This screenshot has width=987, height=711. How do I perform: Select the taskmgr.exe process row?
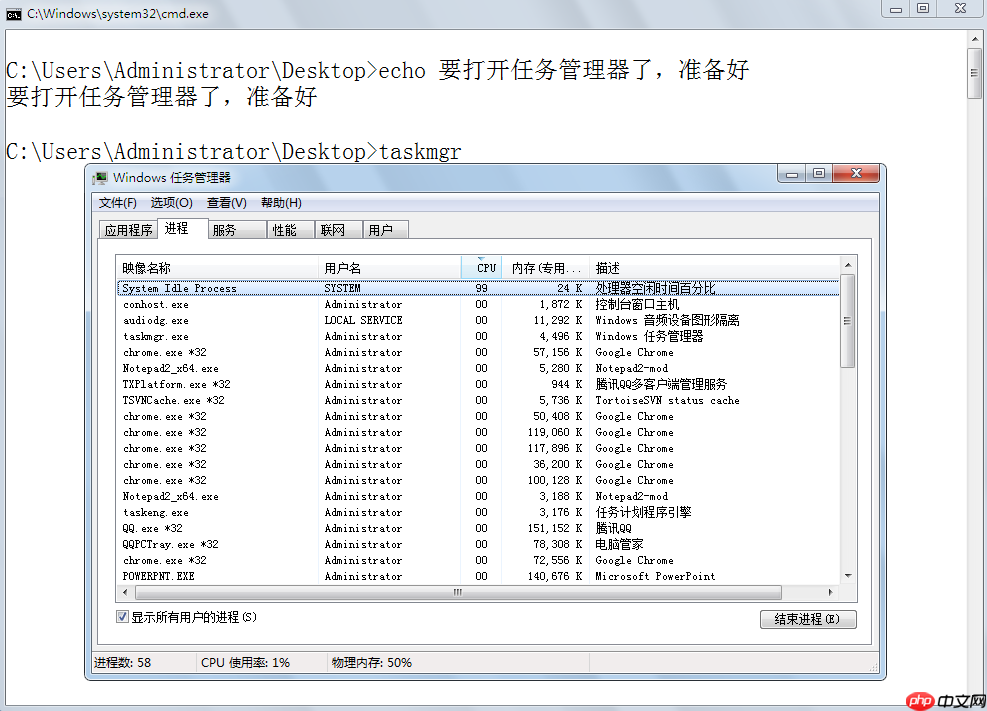tap(478, 337)
